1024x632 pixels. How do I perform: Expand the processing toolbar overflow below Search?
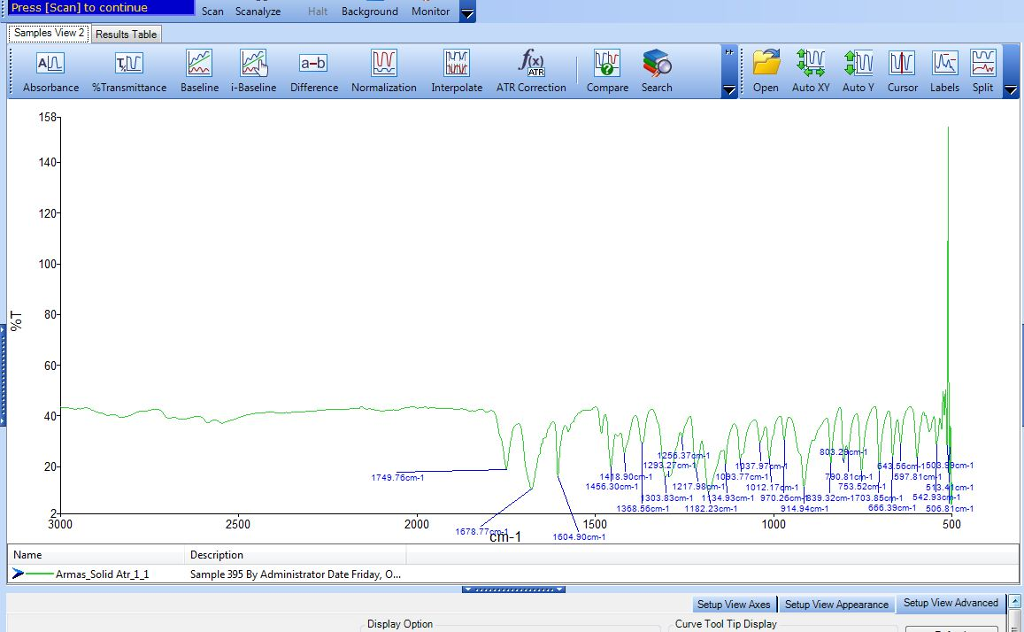(x=729, y=90)
